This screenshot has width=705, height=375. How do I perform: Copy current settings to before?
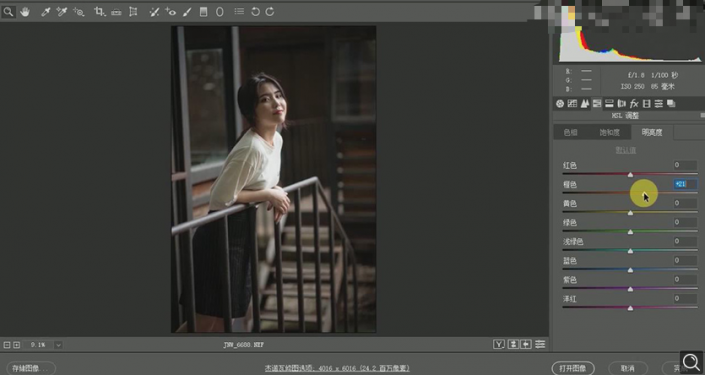click(x=526, y=344)
